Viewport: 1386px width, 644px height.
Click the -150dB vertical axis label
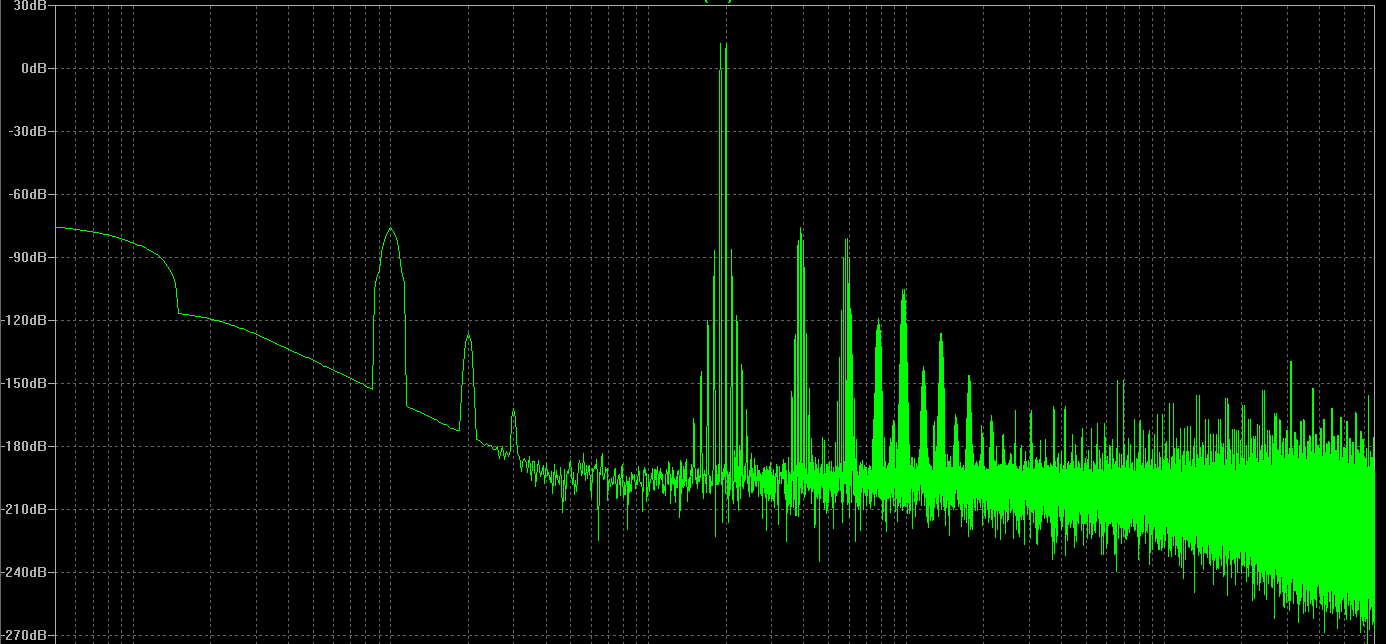26,383
